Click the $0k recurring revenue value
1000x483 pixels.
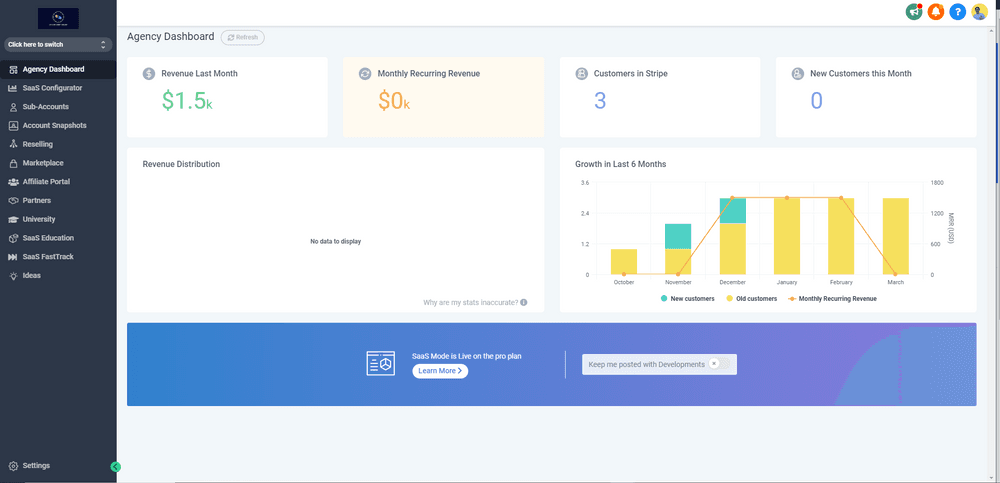point(394,101)
